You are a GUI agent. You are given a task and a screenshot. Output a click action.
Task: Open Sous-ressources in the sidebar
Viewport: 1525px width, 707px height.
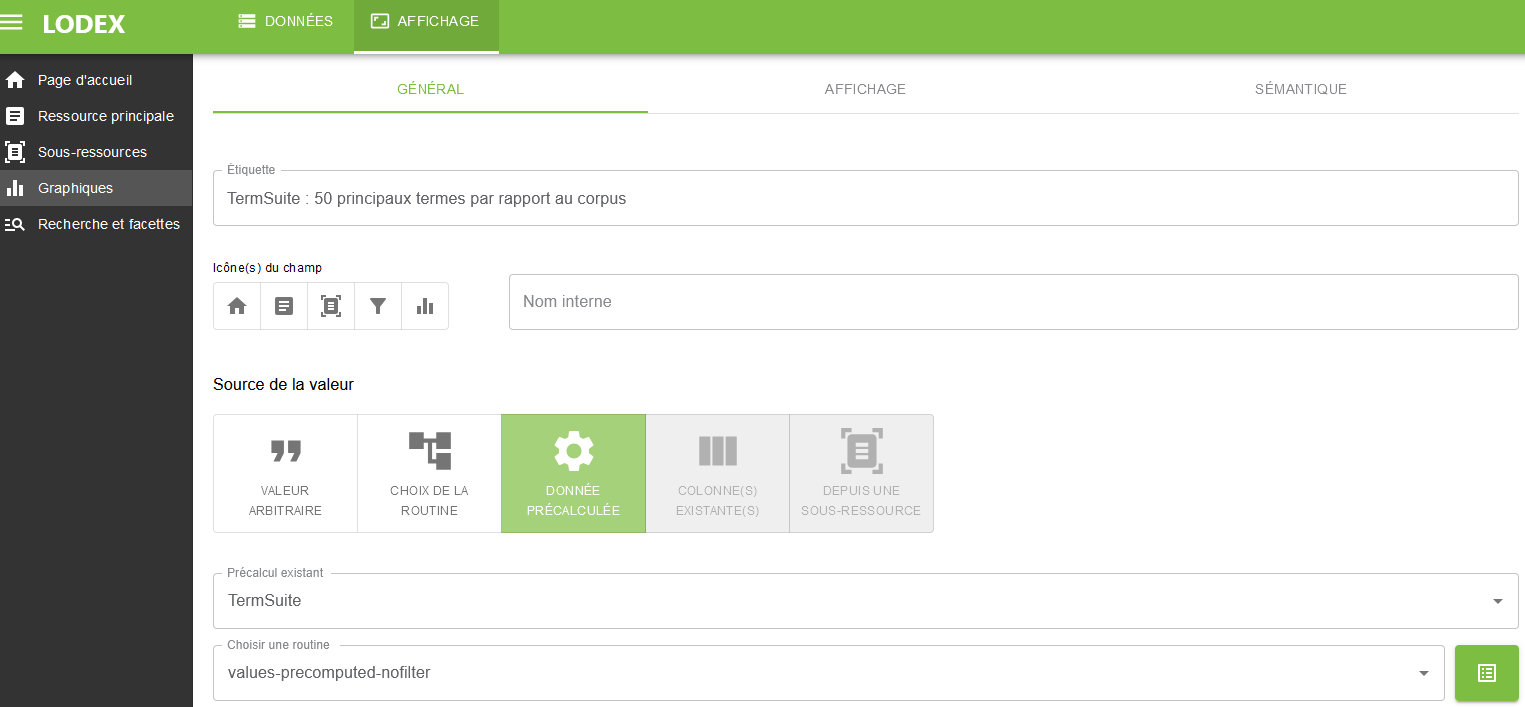click(92, 152)
